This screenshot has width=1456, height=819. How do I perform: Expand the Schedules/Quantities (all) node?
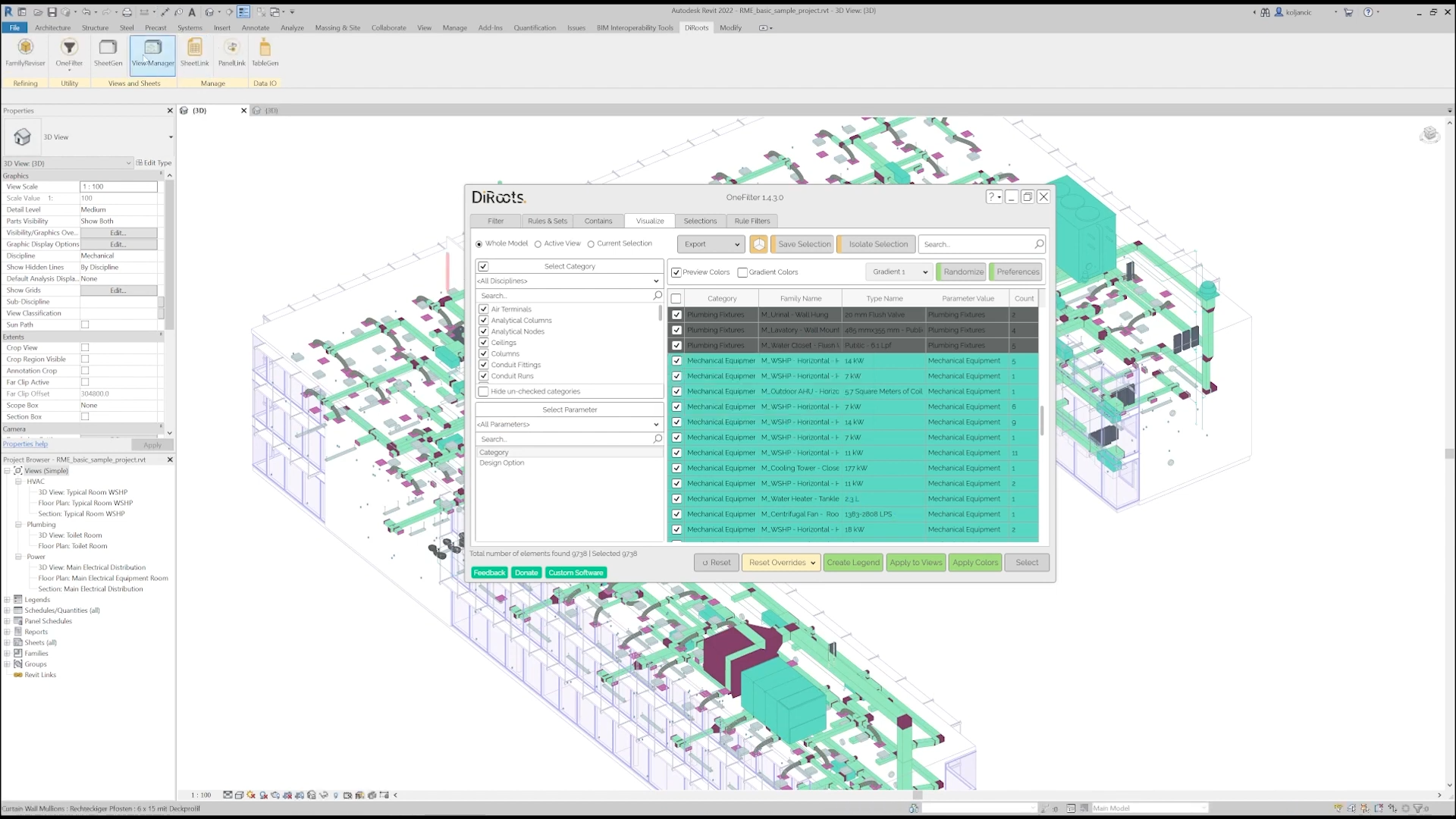click(x=8, y=610)
